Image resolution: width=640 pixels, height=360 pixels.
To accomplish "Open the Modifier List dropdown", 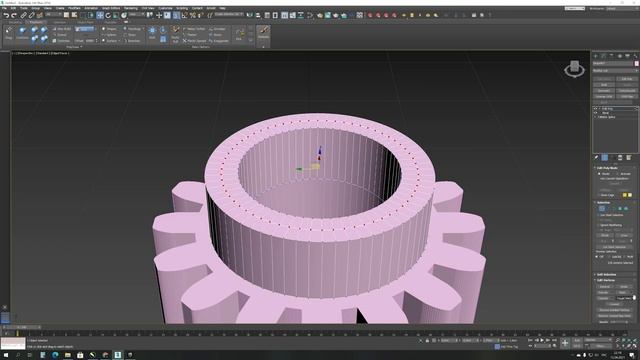I will [616, 71].
